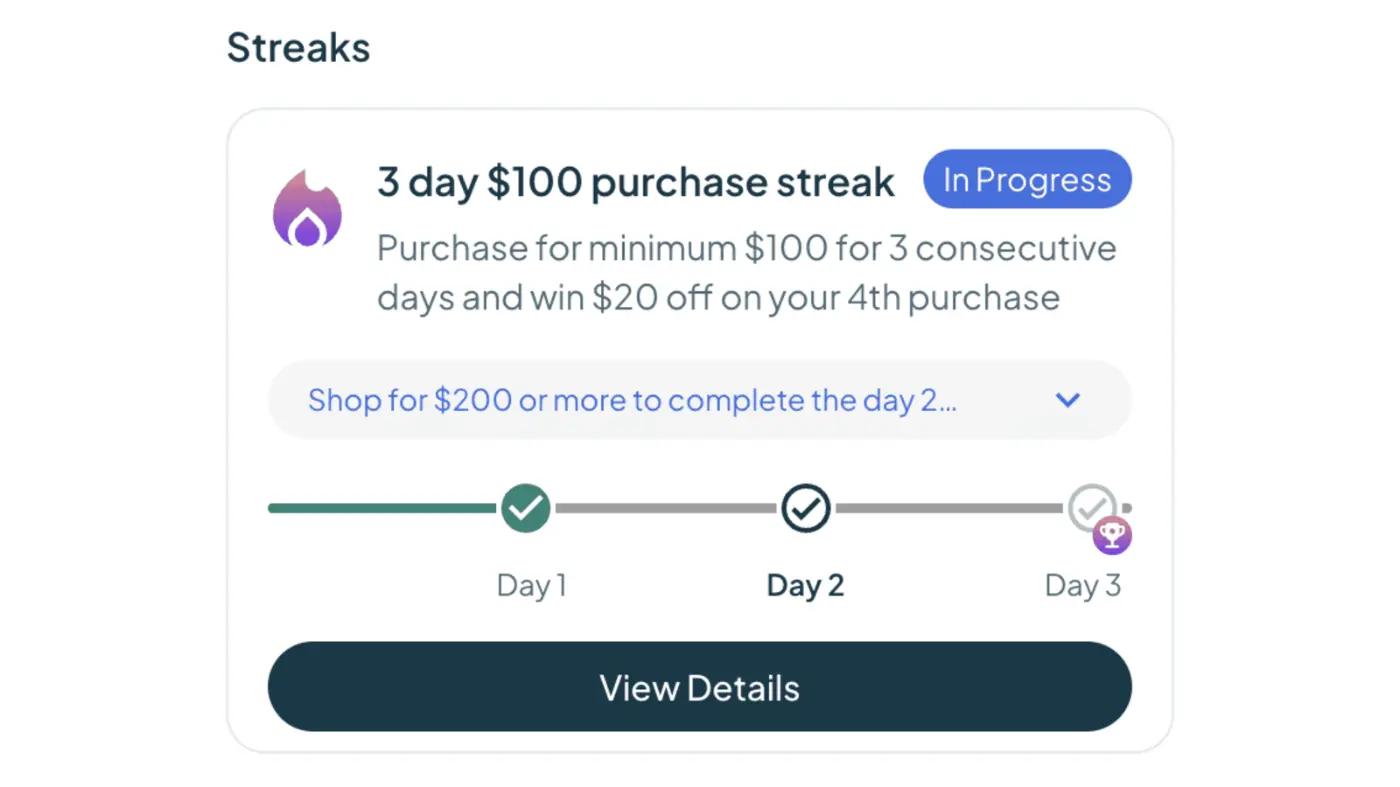1400x787 pixels.
Task: Click the purple flame streak icon
Action: 308,208
